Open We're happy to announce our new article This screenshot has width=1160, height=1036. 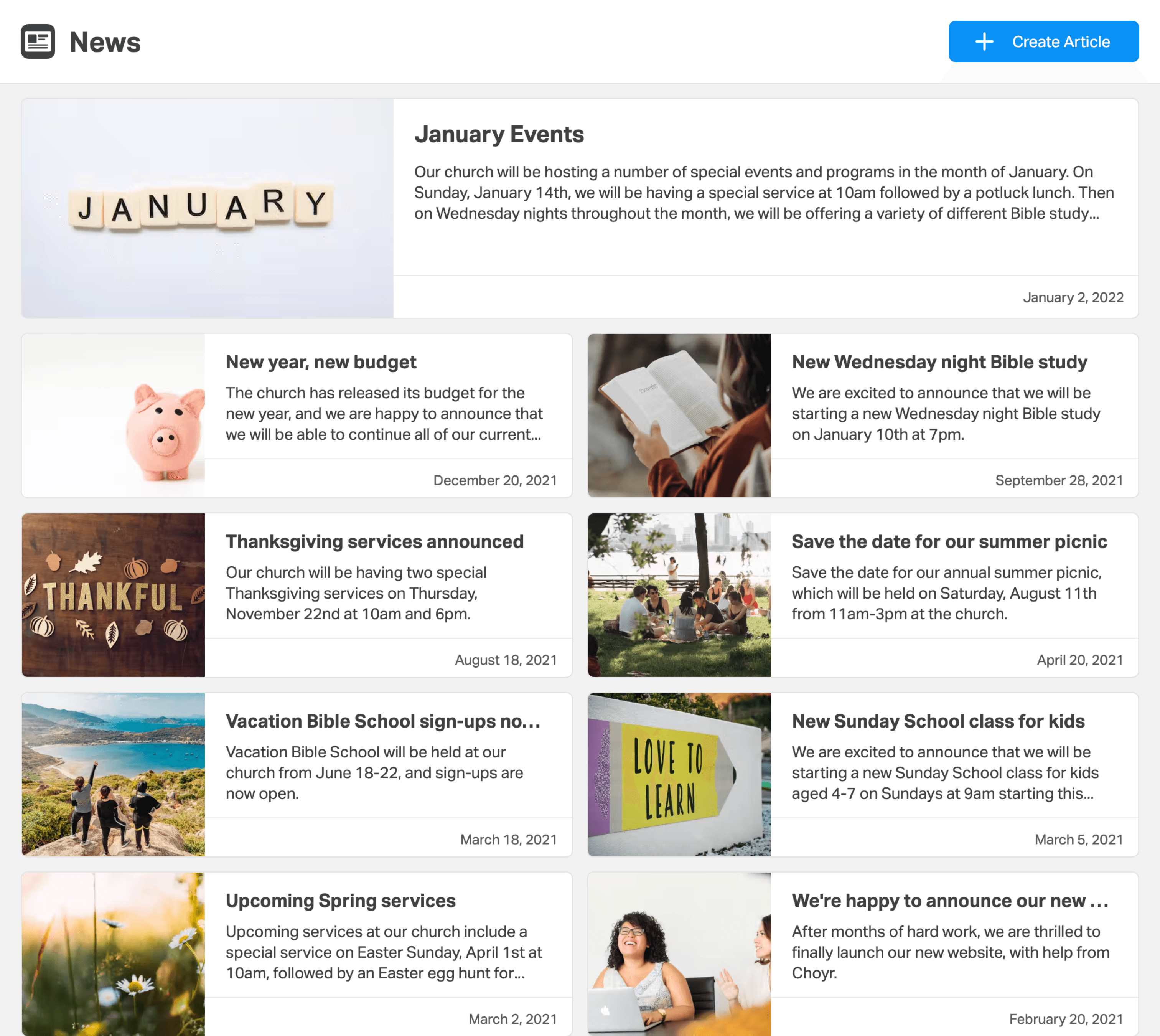950,901
